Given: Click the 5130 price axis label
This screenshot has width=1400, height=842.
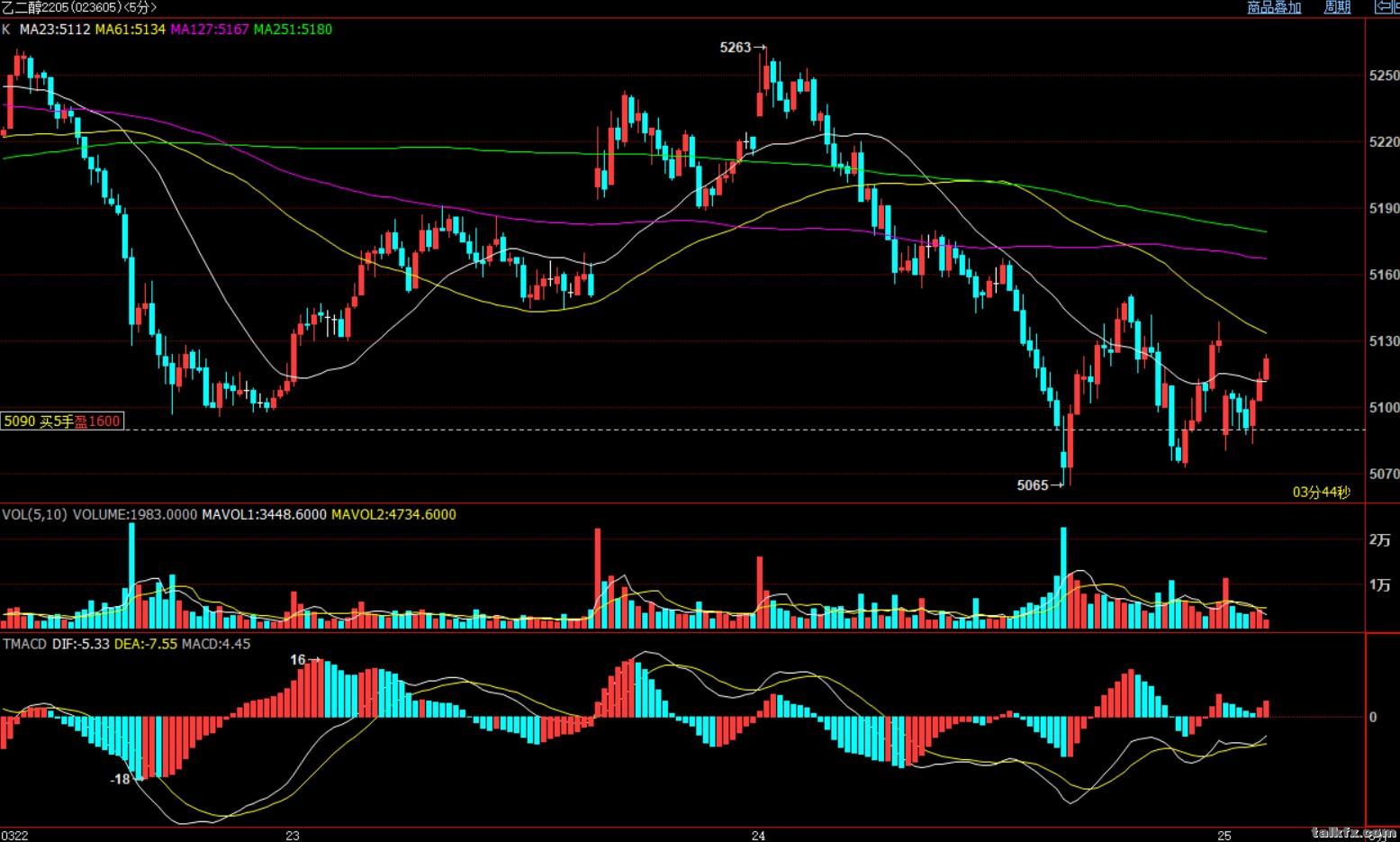Looking at the screenshot, I should (1384, 341).
